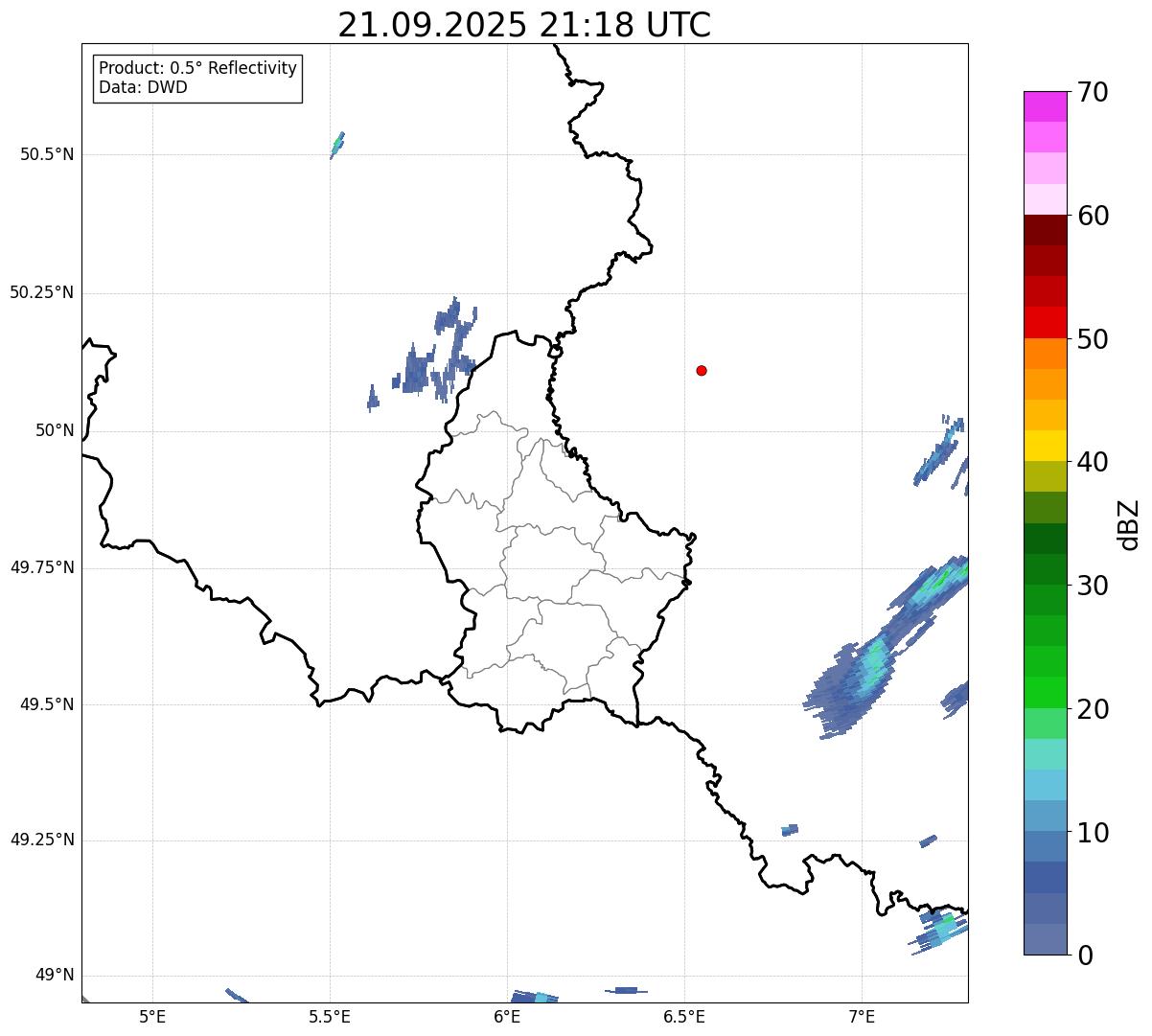Screen dimensions: 1152x1036
Task: Click the 50°N latitude label
Action: [x=55, y=430]
